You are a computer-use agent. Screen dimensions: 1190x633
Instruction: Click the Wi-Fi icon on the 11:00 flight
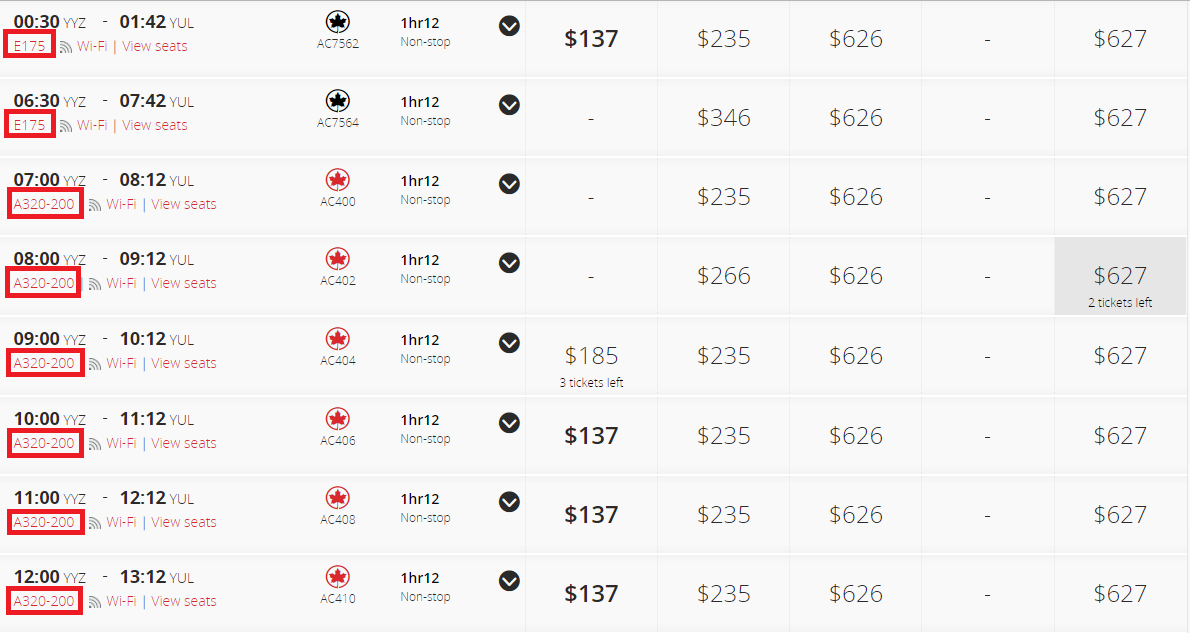[95, 523]
